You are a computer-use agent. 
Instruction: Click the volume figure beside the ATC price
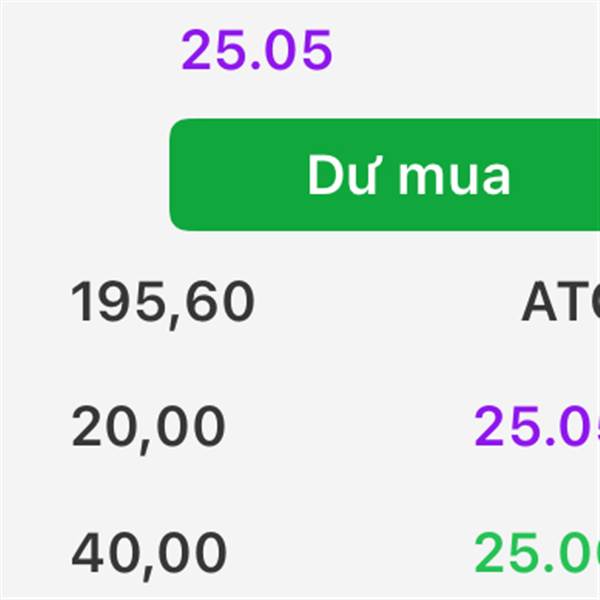pos(162,303)
